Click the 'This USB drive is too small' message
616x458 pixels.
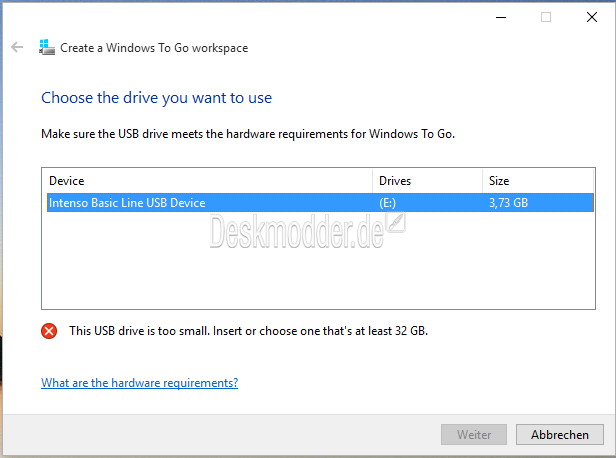pyautogui.click(x=248, y=331)
